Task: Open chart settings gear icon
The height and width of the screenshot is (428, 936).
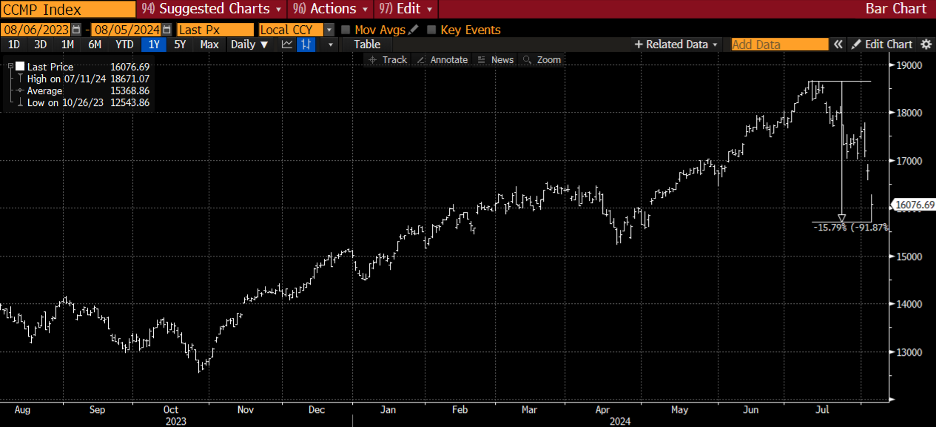Action: [925, 45]
